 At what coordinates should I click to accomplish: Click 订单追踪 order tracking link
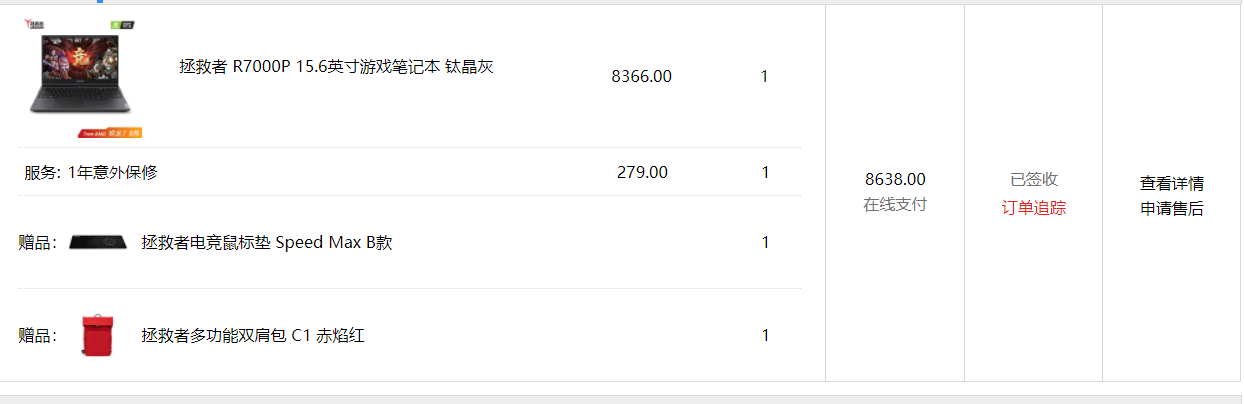click(1034, 208)
